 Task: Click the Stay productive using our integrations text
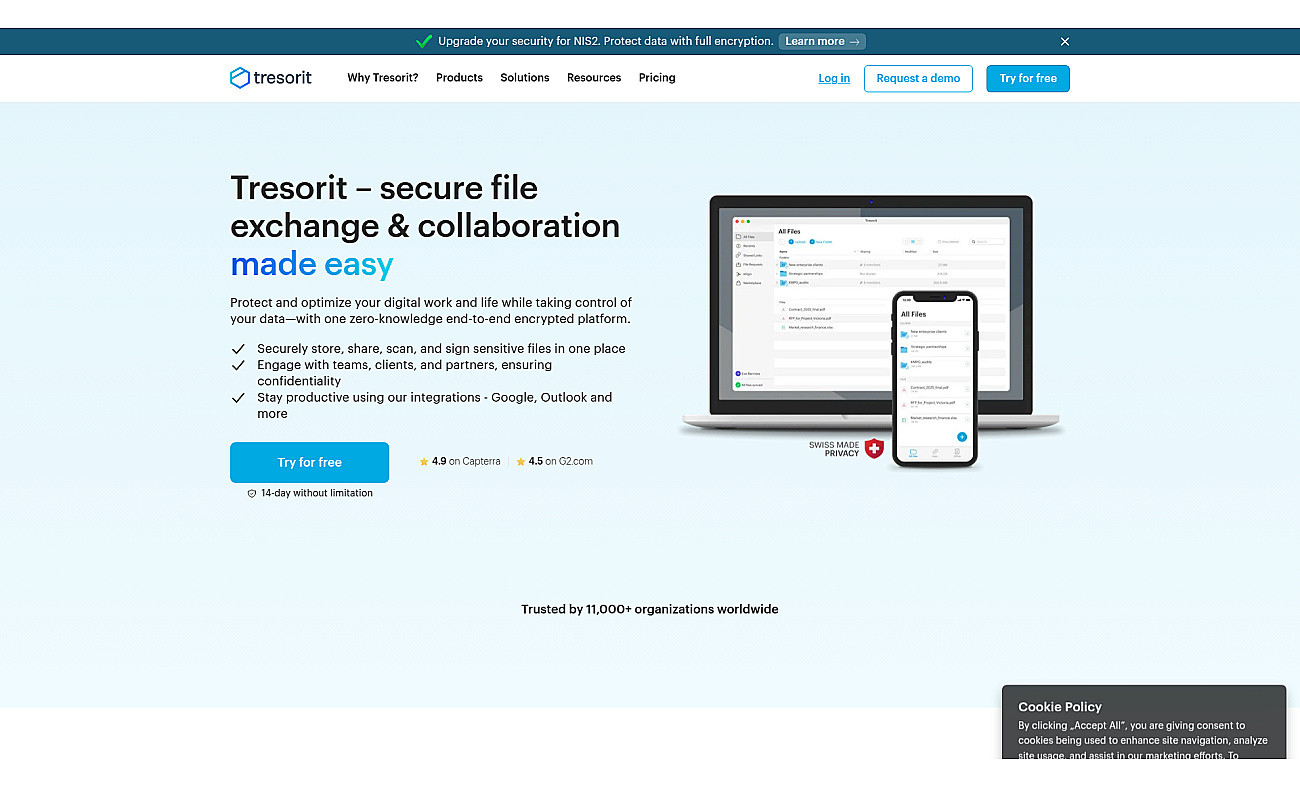434,405
